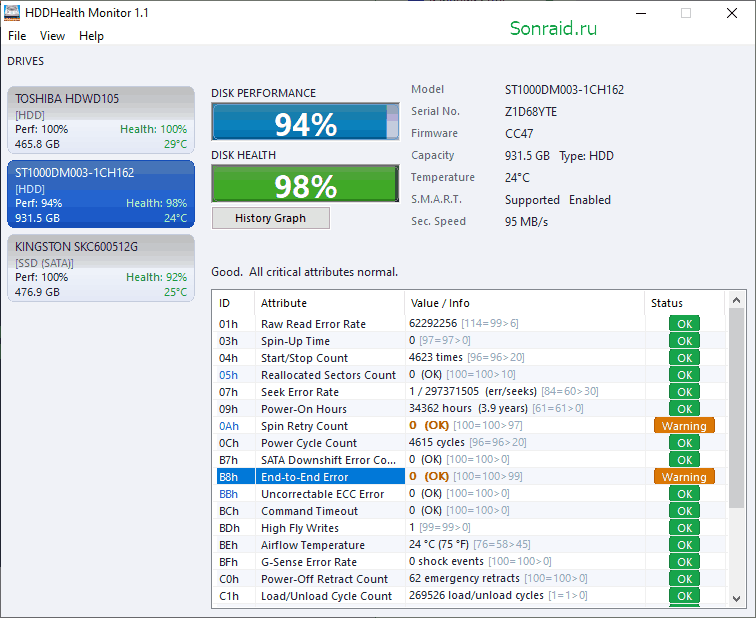This screenshot has height=618, width=756.
Task: Click the B8h ID cell
Action: tap(228, 477)
